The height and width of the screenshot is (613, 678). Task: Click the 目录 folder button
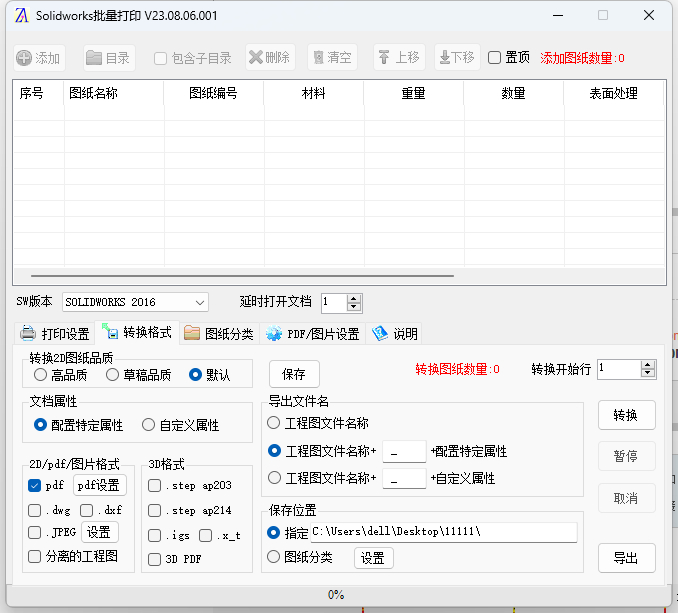coord(109,57)
